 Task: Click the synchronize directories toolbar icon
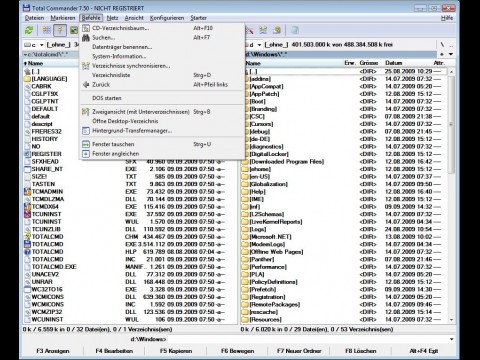(263, 30)
